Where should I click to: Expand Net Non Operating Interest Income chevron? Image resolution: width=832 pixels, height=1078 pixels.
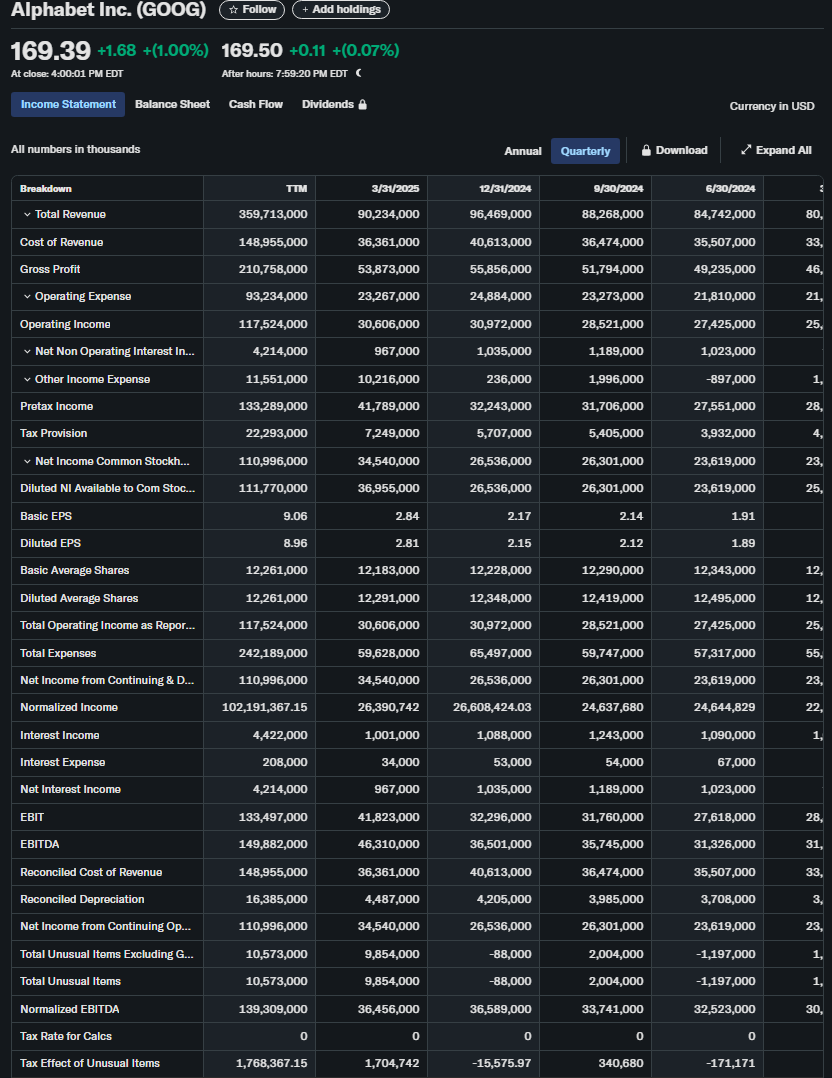(27, 351)
